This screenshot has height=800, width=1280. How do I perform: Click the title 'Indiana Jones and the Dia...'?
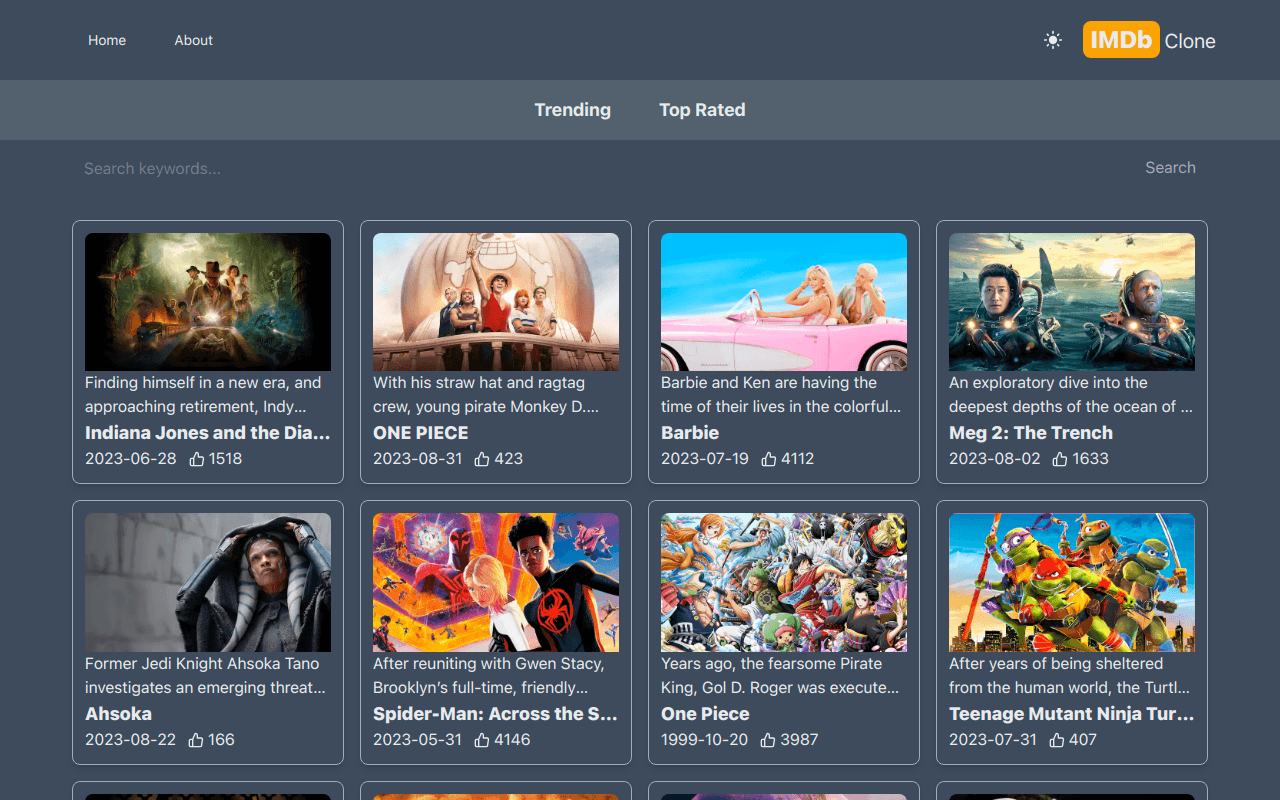click(208, 433)
